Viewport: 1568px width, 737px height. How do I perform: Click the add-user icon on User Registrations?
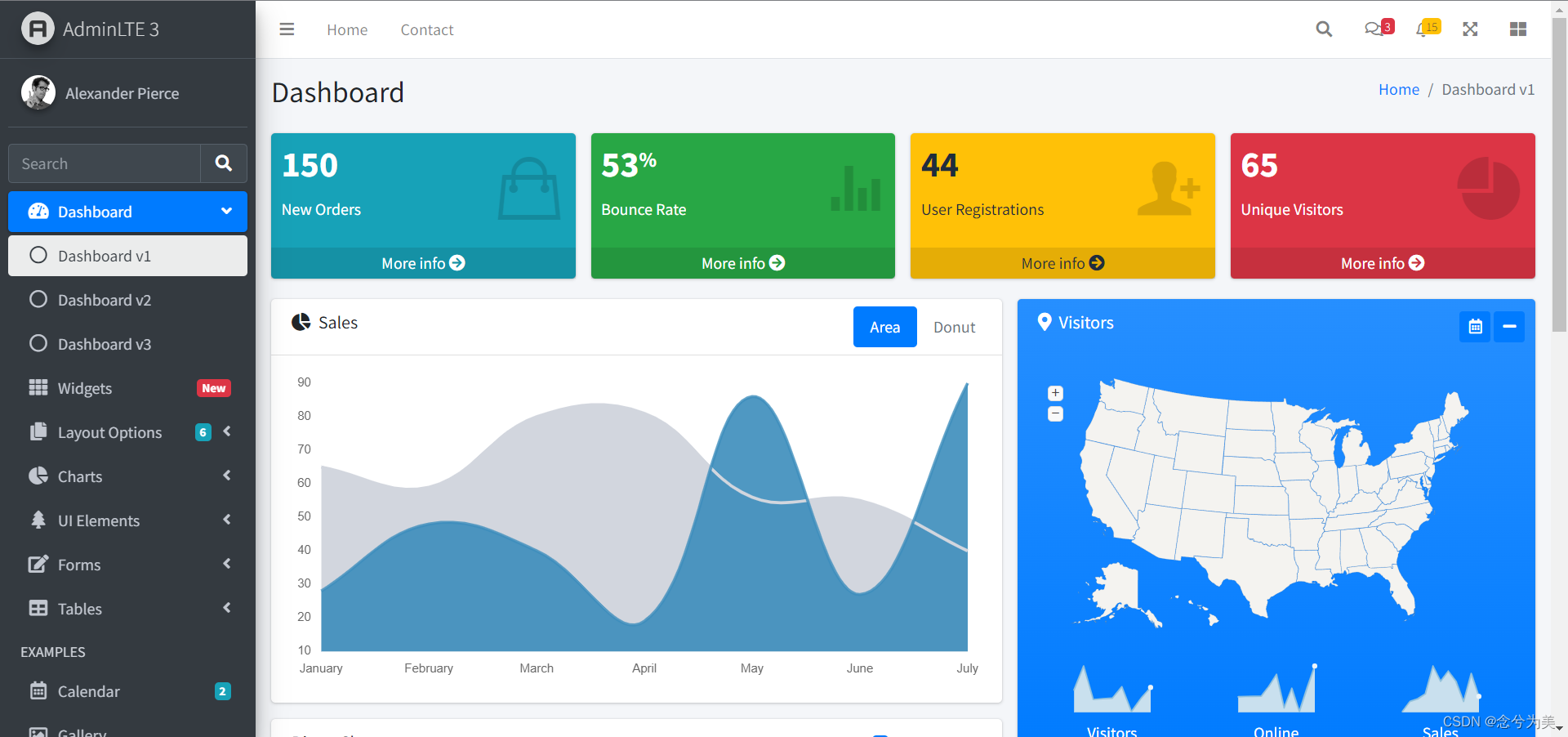[1169, 189]
